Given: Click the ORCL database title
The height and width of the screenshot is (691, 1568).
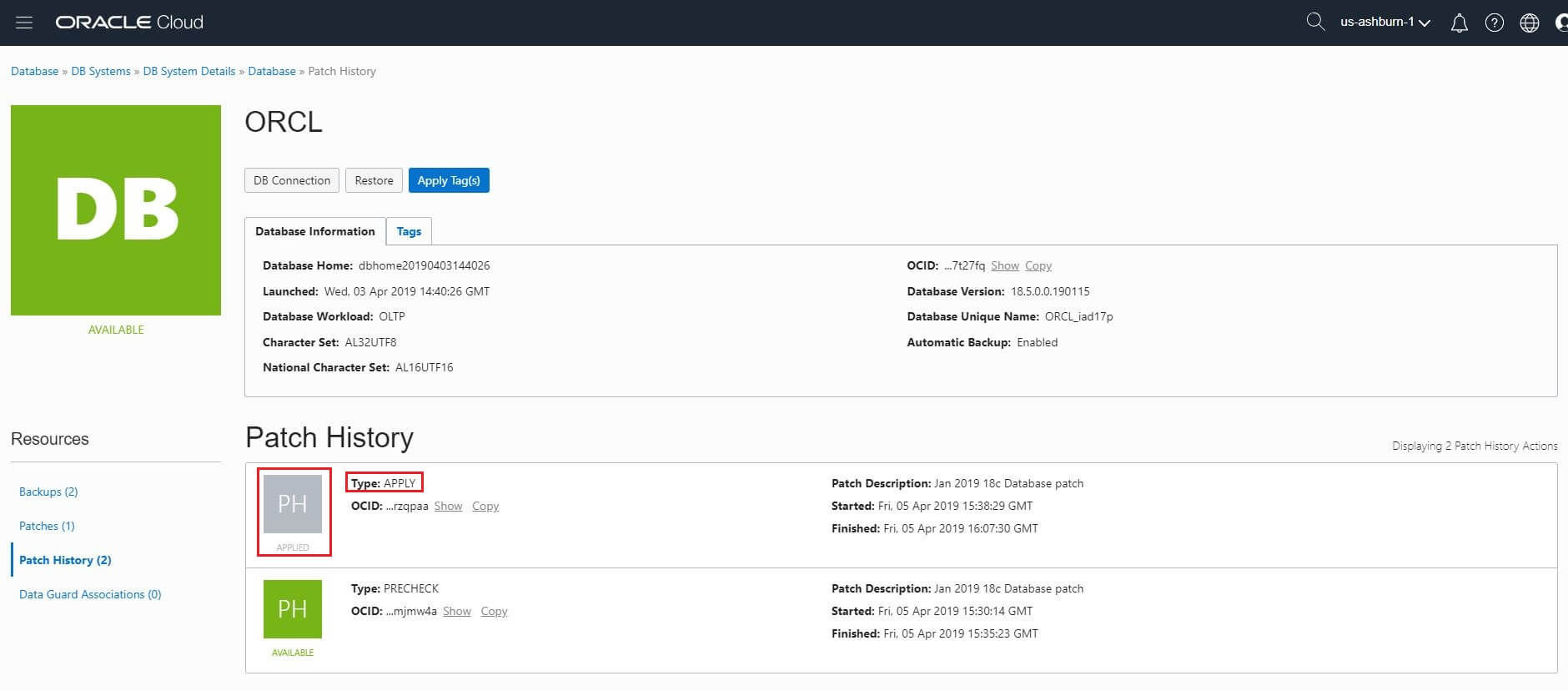Looking at the screenshot, I should click(284, 122).
